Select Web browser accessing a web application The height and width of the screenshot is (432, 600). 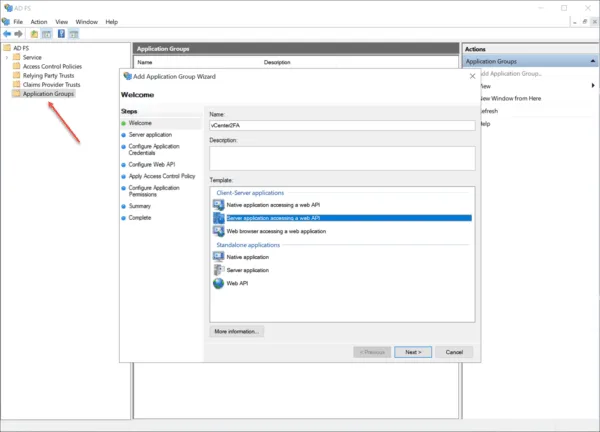(276, 231)
